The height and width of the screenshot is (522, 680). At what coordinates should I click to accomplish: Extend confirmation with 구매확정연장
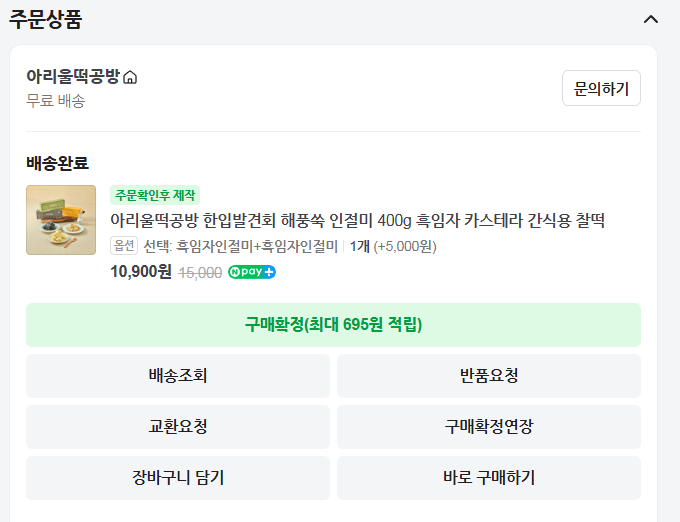488,427
